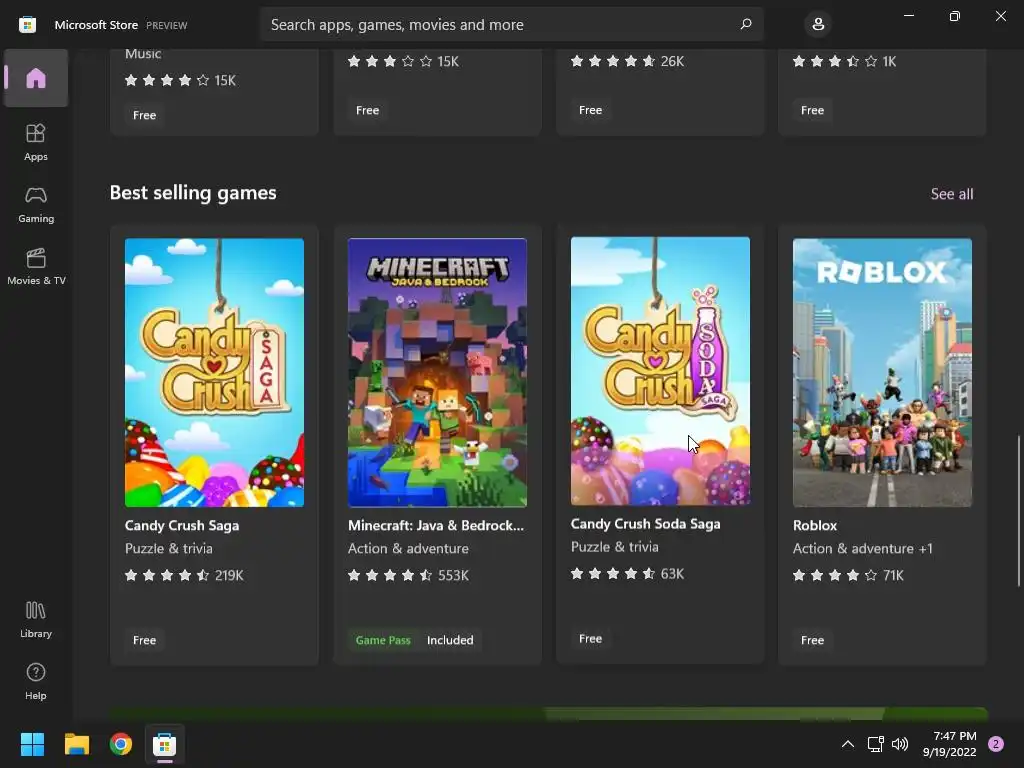
Task: Click the Roblox game title
Action: click(815, 526)
